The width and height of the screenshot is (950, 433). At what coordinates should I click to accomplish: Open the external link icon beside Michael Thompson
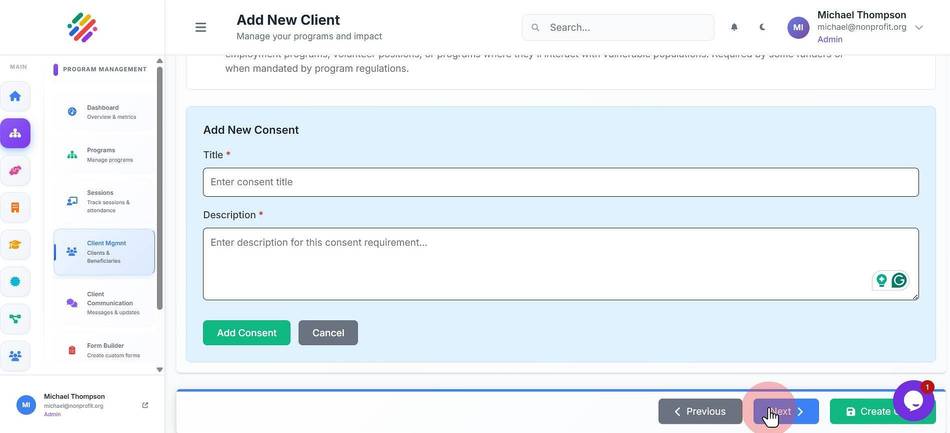[x=145, y=405]
